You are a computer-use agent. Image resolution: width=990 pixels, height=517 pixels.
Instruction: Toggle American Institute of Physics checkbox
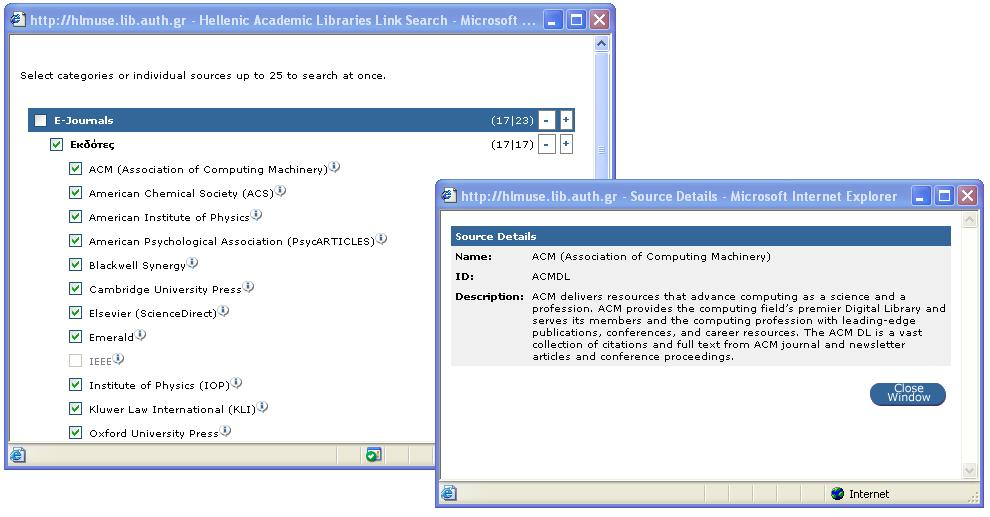[75, 217]
